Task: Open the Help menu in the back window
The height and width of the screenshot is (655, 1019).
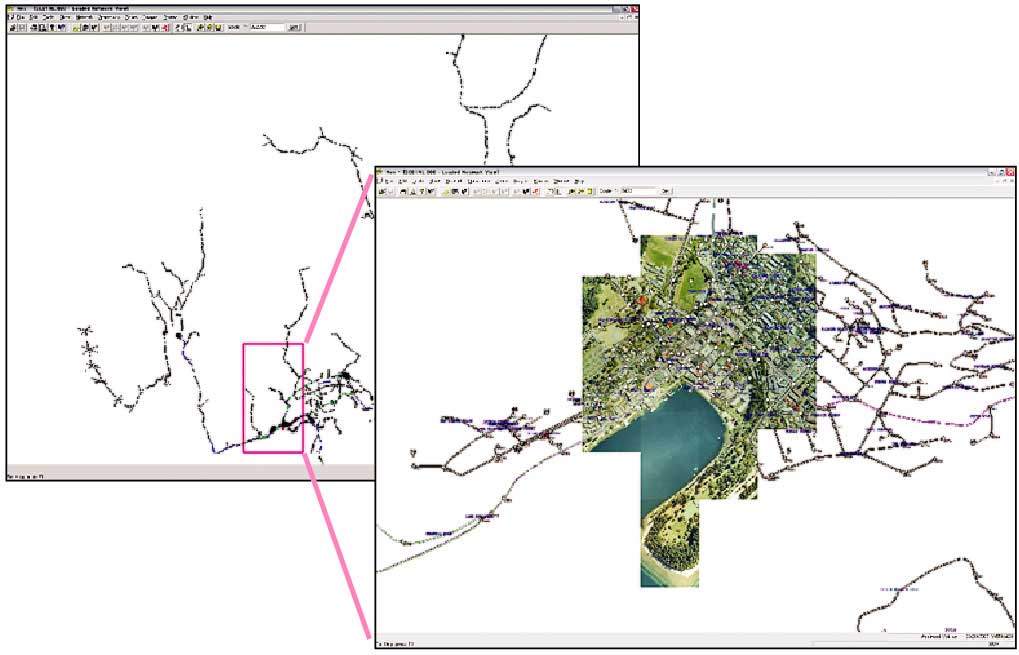Action: click(x=208, y=18)
